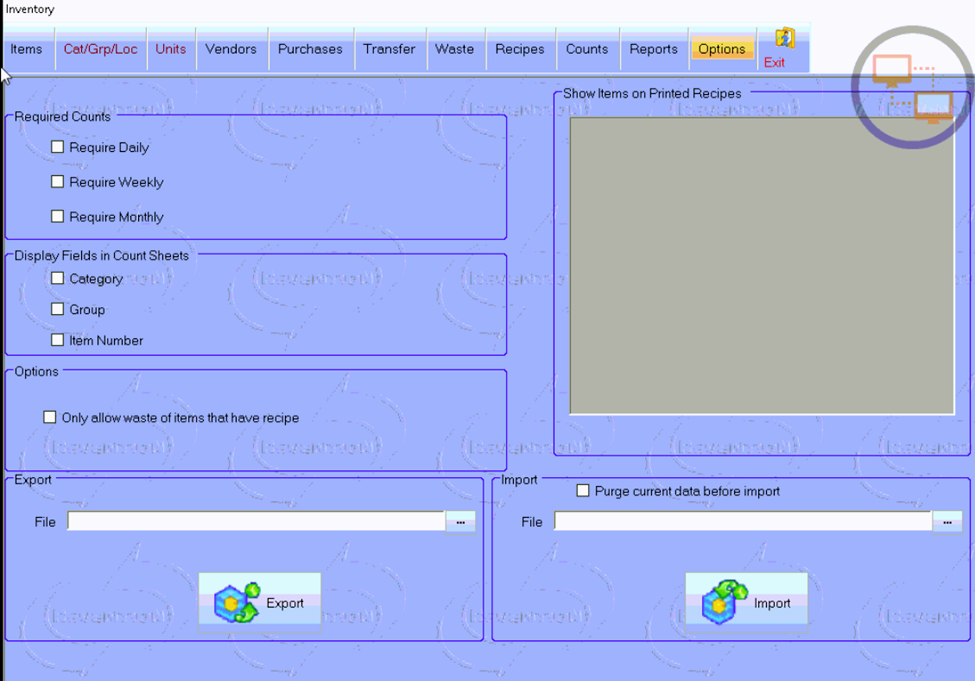Click the Show Items on Printed Recipes list
This screenshot has height=681, width=975.
coord(762,266)
